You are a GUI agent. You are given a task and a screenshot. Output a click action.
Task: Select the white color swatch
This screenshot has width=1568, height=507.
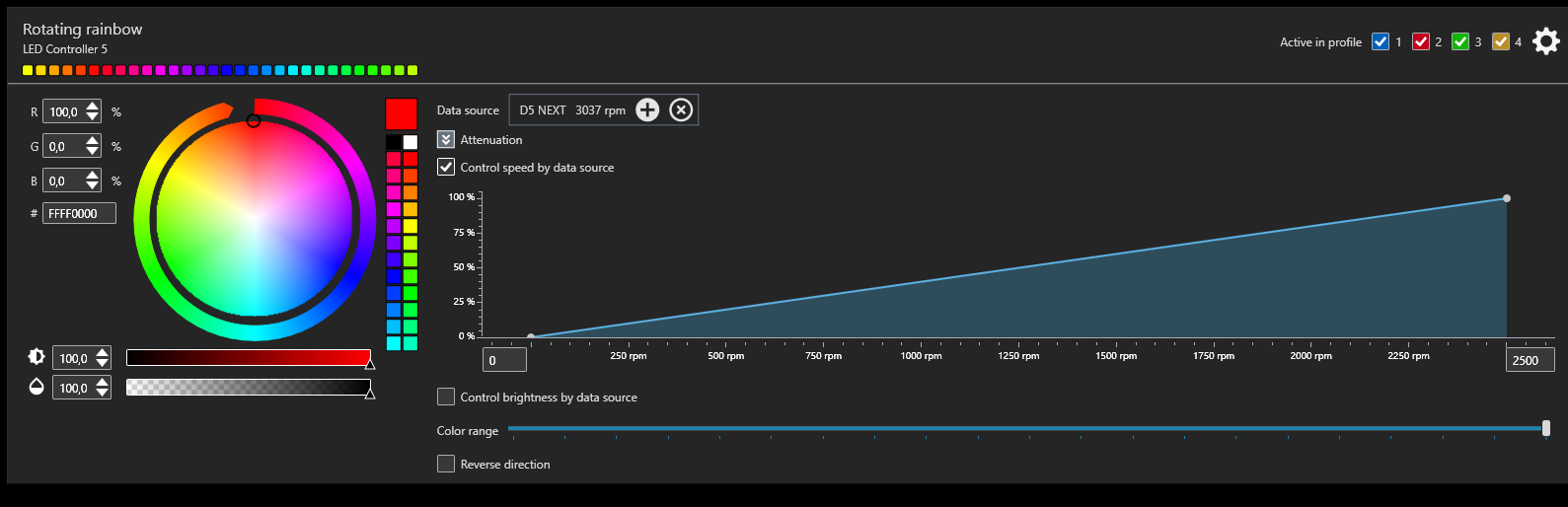point(411,142)
